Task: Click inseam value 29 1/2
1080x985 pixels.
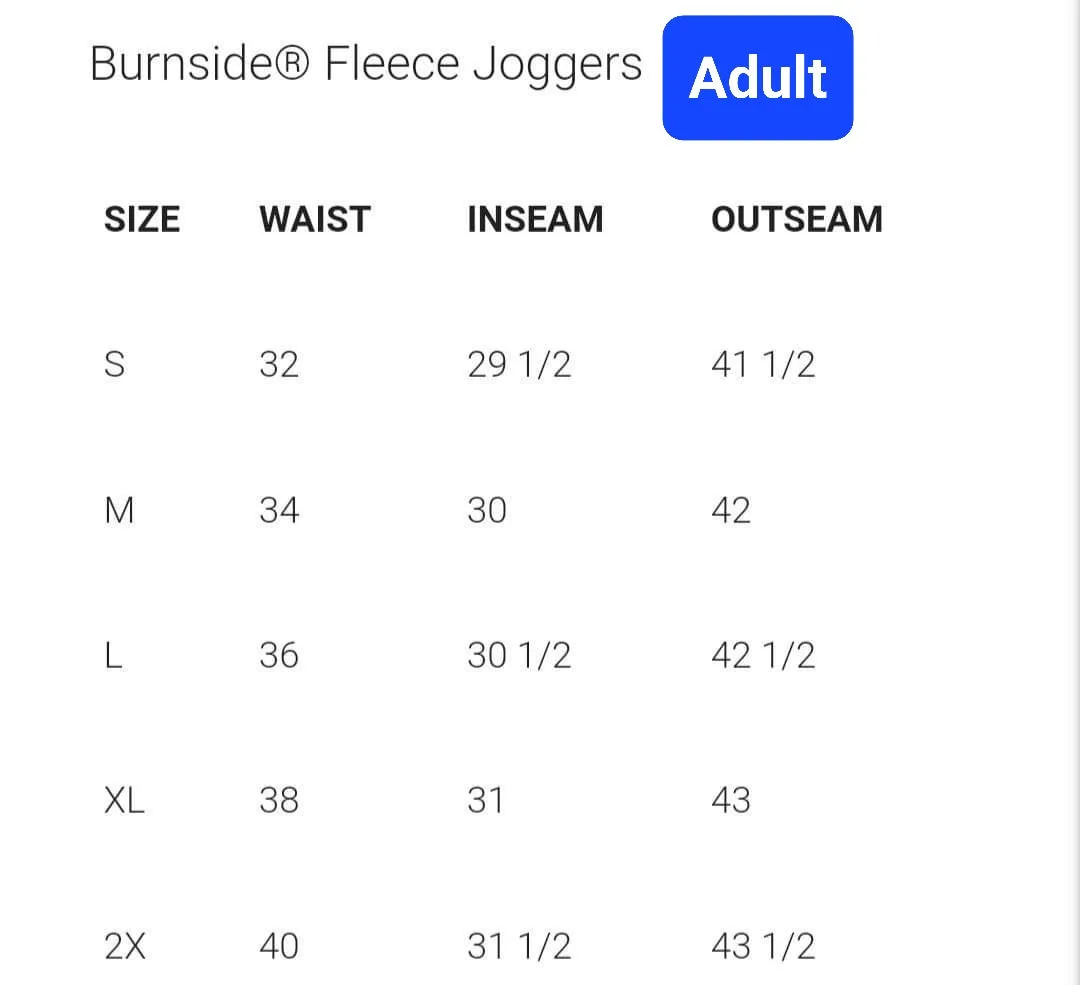Action: coord(519,364)
